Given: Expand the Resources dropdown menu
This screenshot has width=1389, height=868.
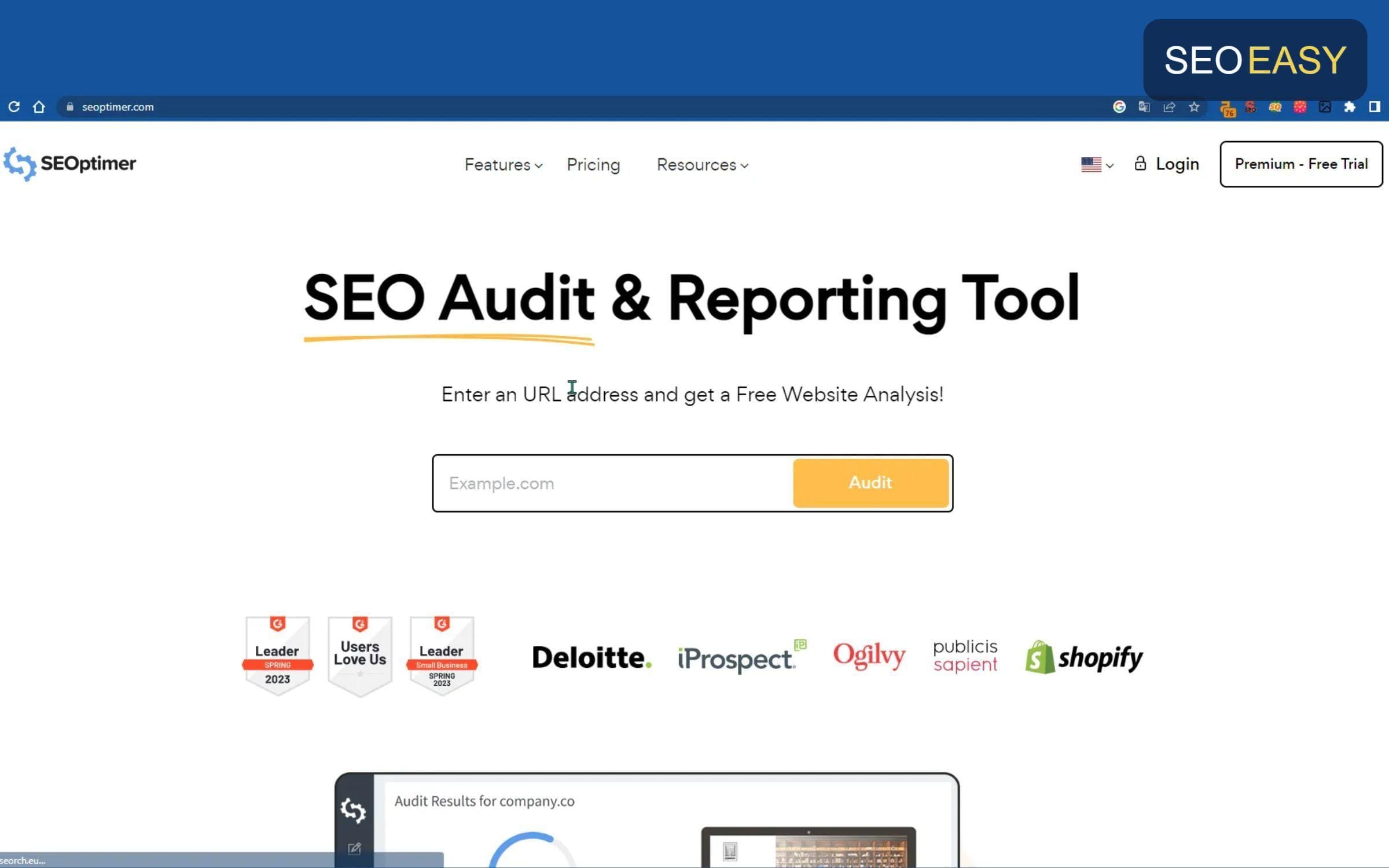Looking at the screenshot, I should click(702, 165).
